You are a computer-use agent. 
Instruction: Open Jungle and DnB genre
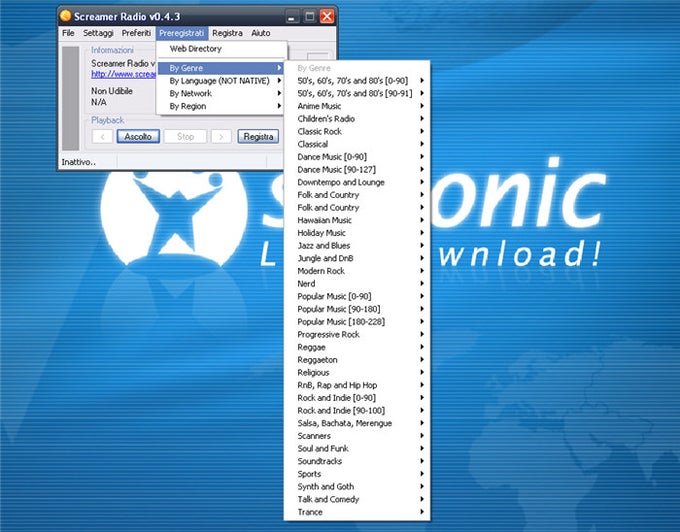click(357, 258)
